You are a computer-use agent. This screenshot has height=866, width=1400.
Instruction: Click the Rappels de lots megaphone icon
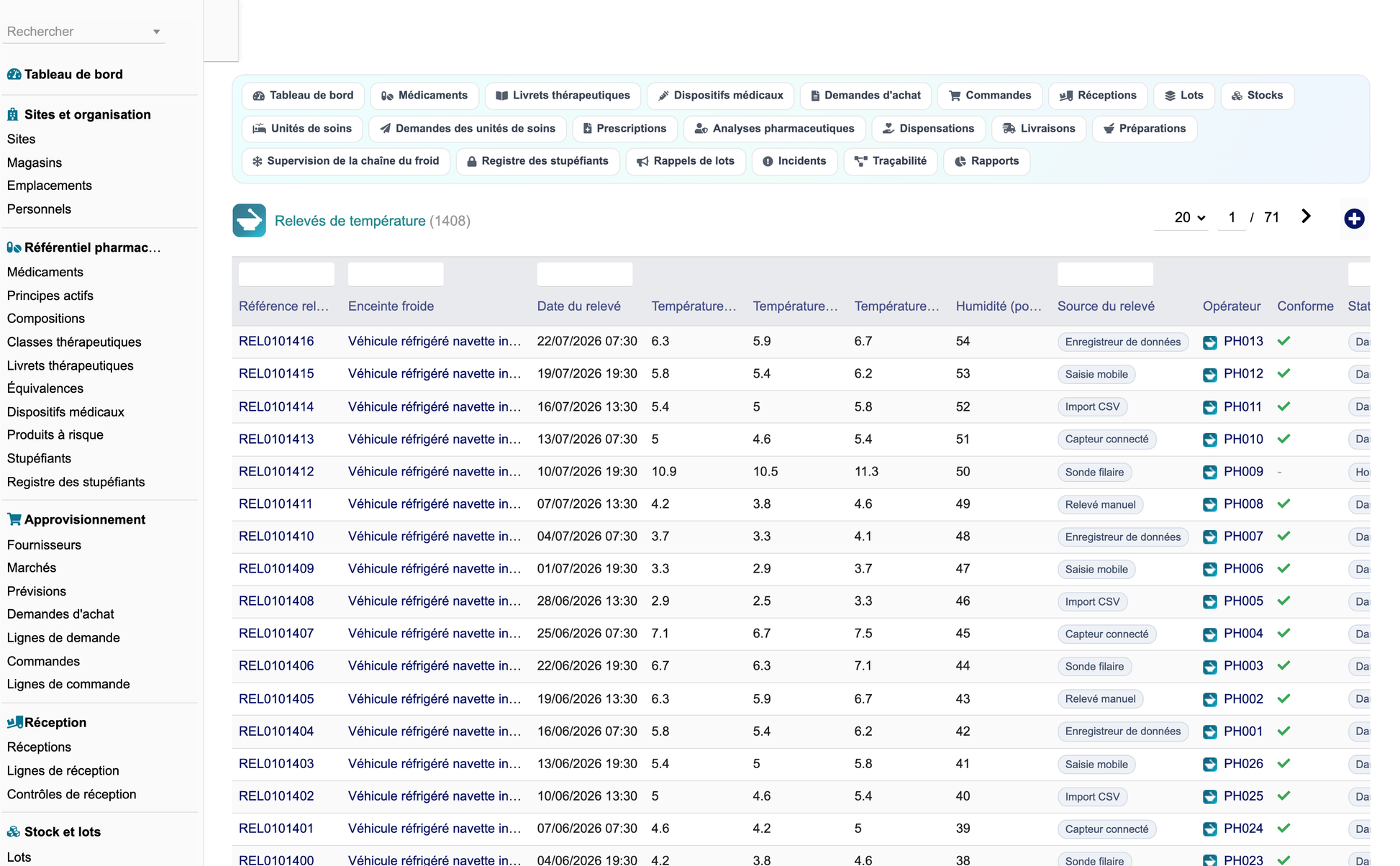click(x=642, y=161)
